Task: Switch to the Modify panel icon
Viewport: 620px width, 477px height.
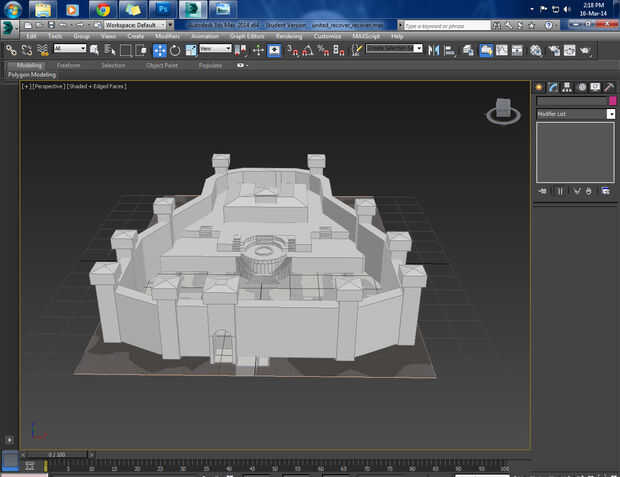Action: tap(552, 87)
